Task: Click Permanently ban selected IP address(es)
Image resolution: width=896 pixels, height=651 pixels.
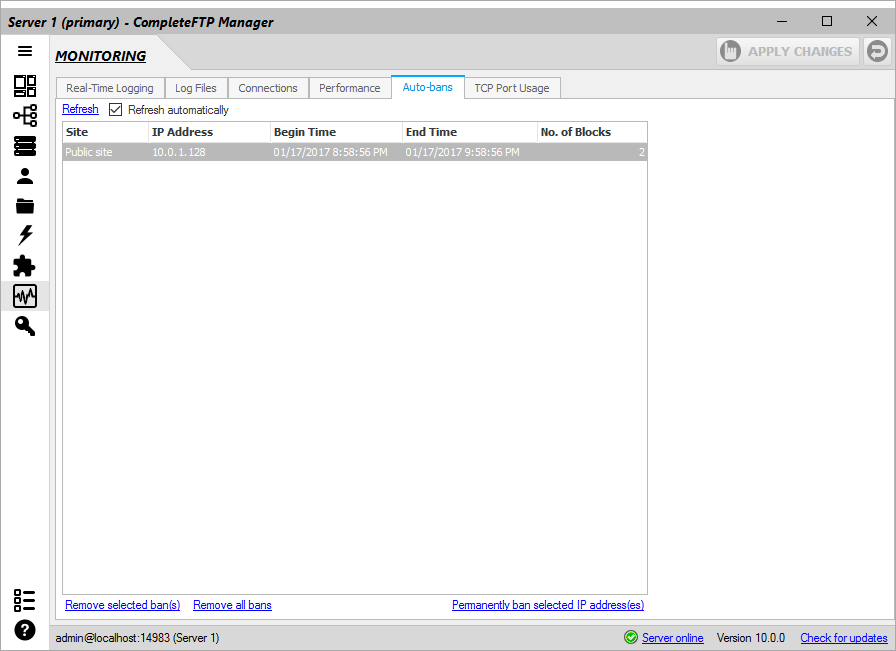Action: 548,605
